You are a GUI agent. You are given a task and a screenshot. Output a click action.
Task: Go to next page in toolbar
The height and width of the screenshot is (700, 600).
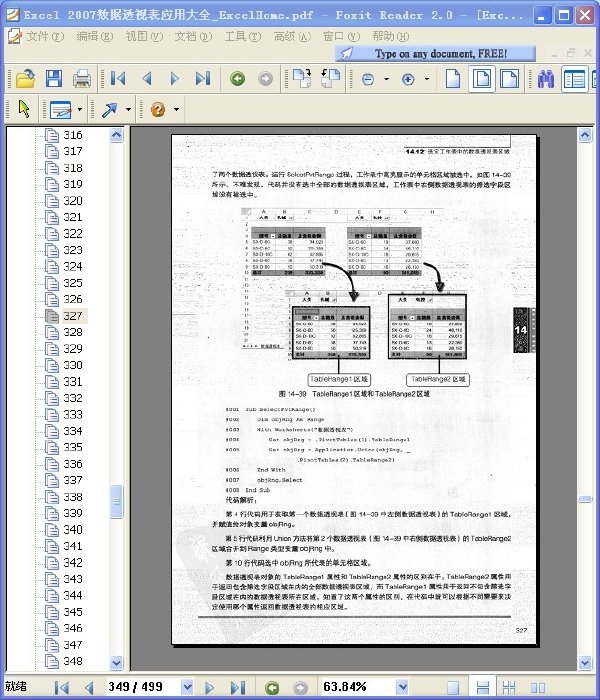(x=175, y=79)
